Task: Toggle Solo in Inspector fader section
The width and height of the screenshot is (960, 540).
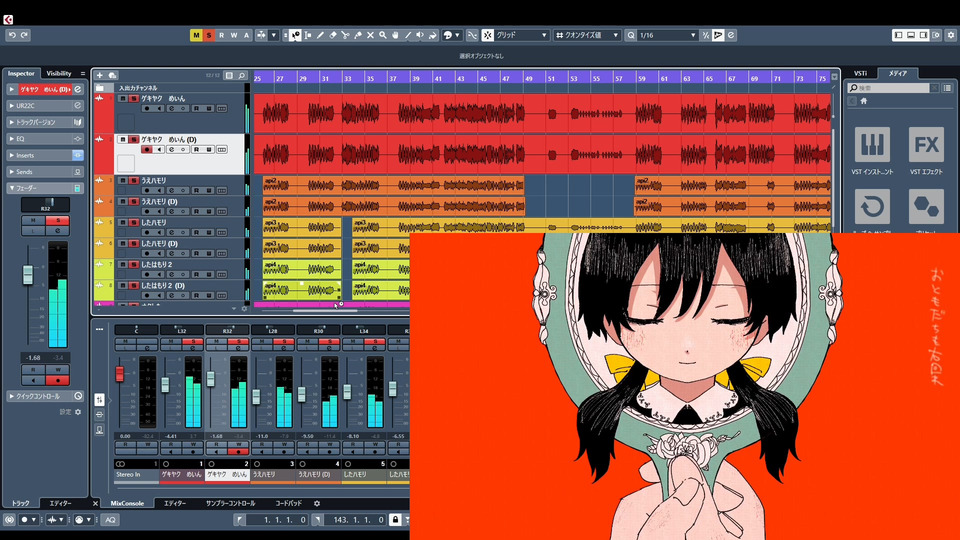Action: pos(58,220)
